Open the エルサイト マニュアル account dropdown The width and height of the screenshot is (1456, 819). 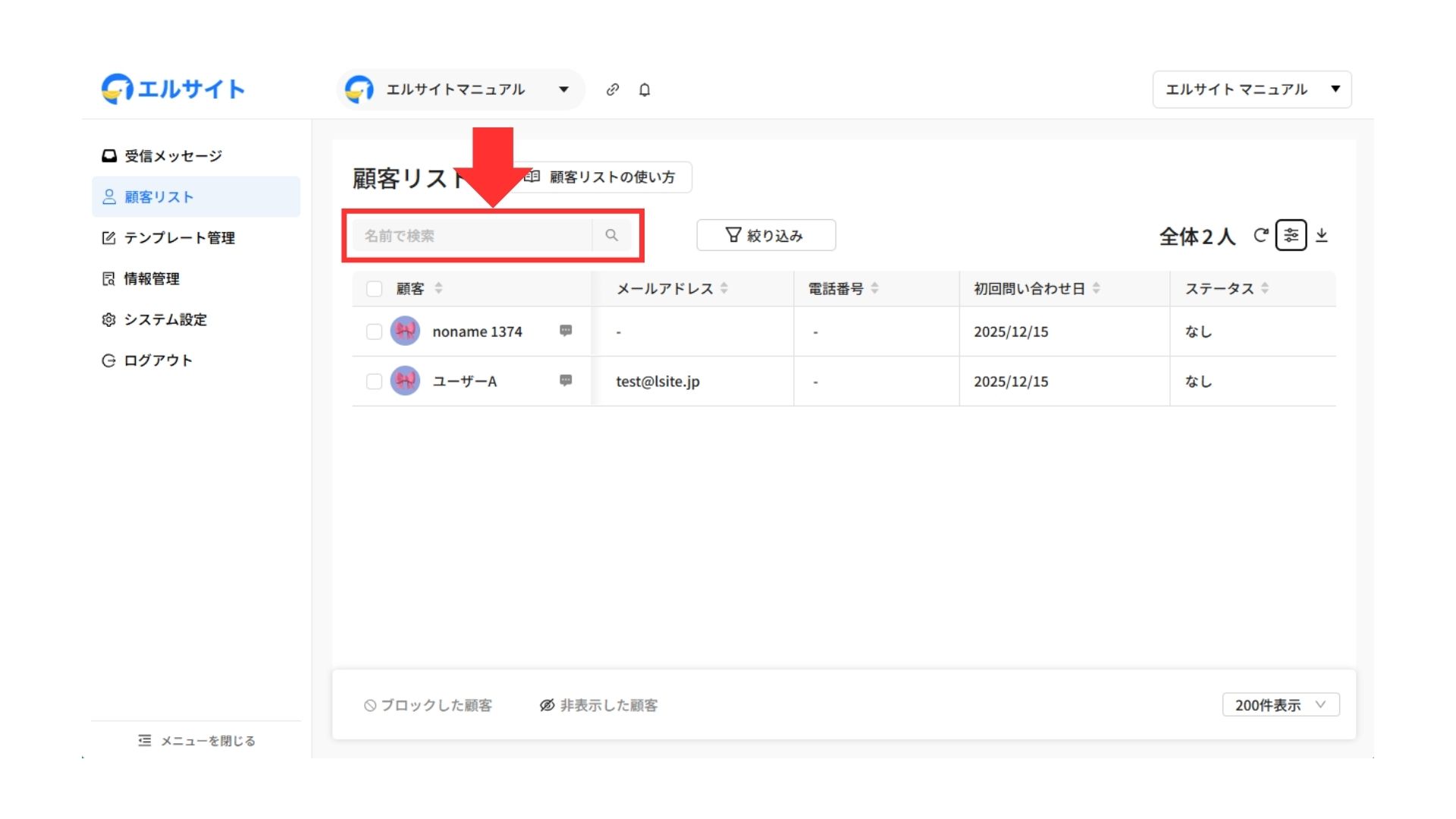tap(1251, 89)
